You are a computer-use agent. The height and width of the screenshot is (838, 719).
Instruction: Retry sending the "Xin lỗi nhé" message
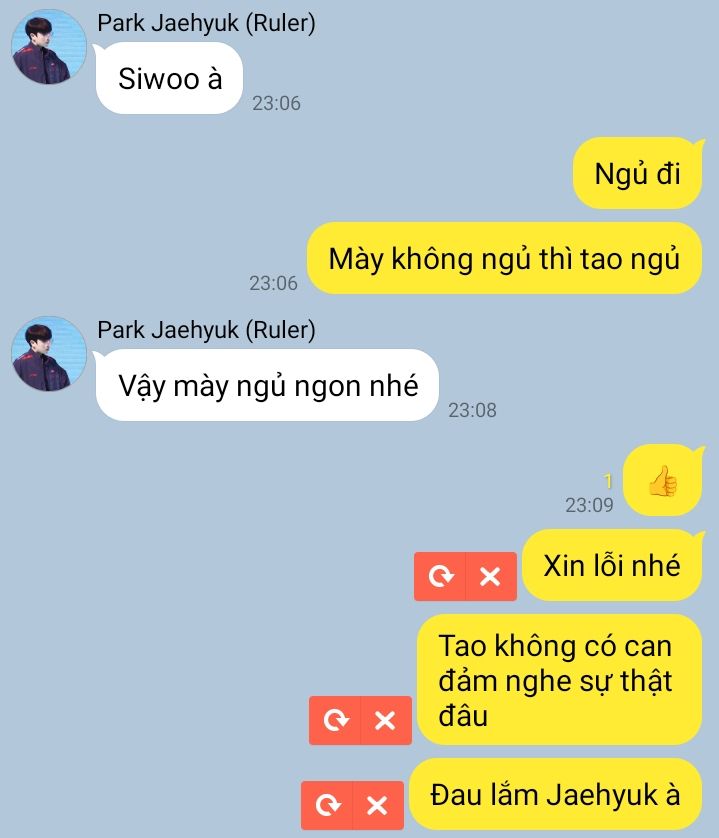pyautogui.click(x=440, y=576)
